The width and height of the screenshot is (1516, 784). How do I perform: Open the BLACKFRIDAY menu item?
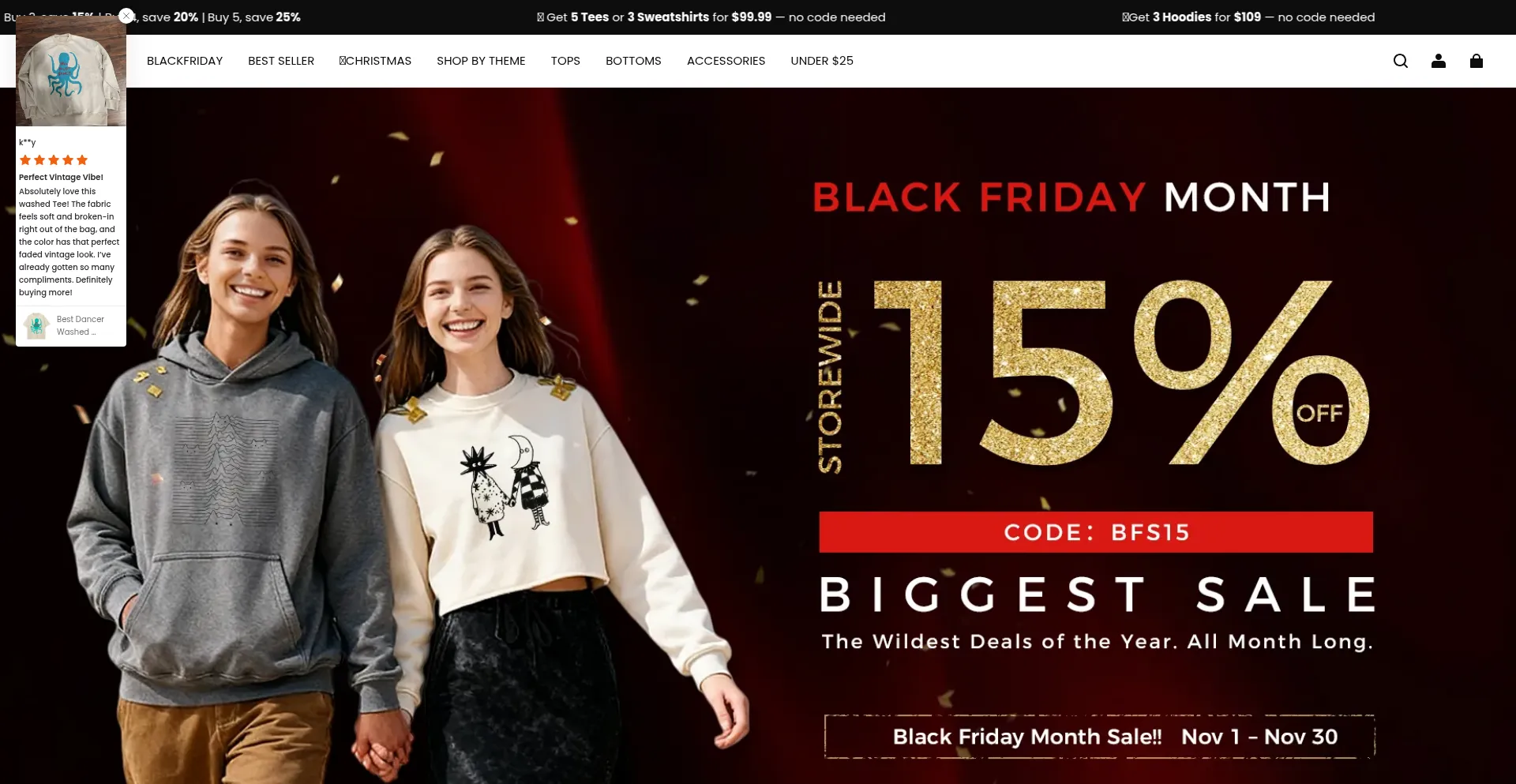pos(185,61)
